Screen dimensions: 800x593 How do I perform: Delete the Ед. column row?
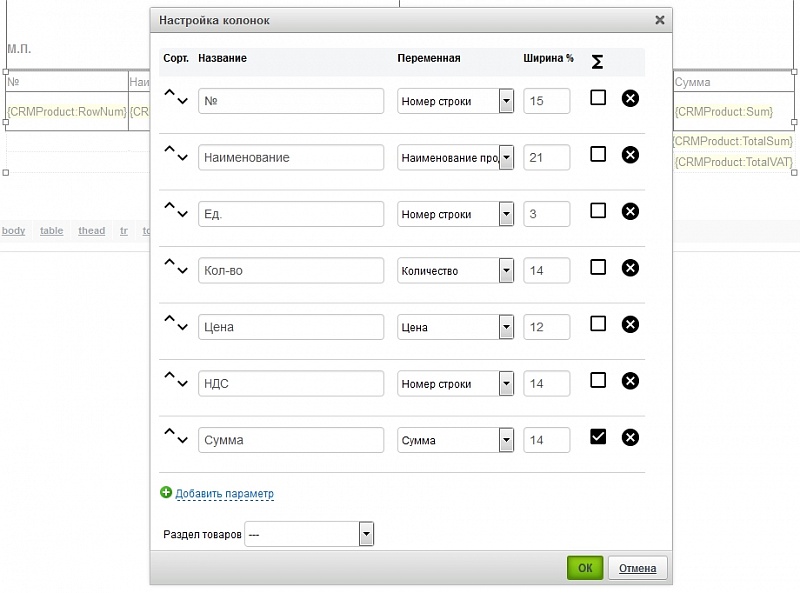pyautogui.click(x=630, y=211)
